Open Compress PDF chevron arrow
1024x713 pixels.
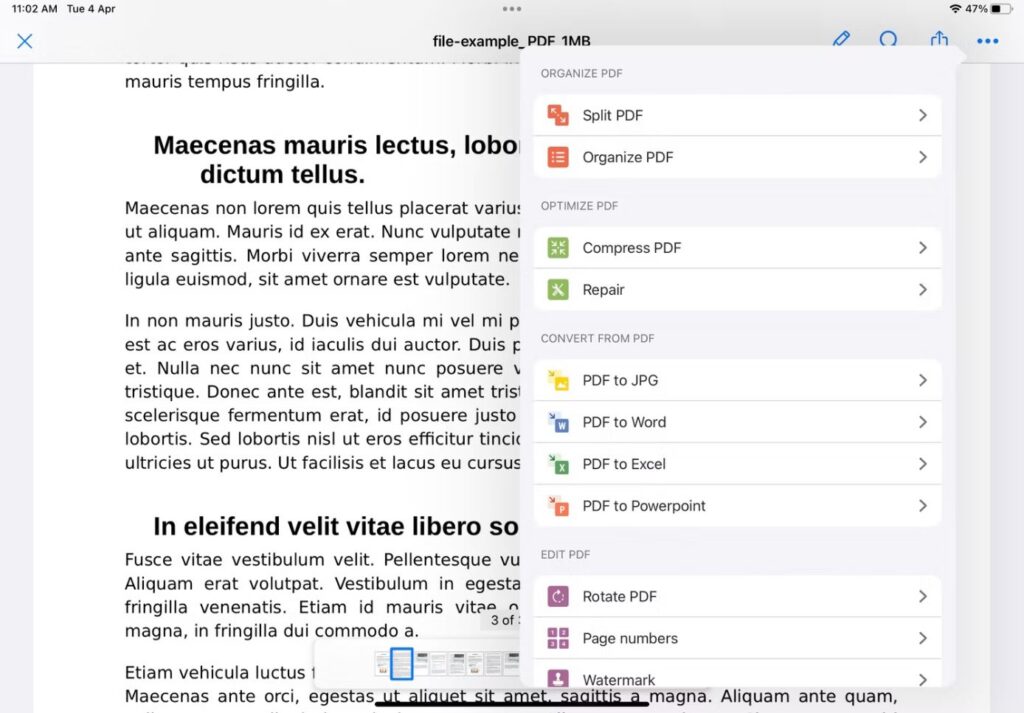pyautogui.click(x=923, y=247)
